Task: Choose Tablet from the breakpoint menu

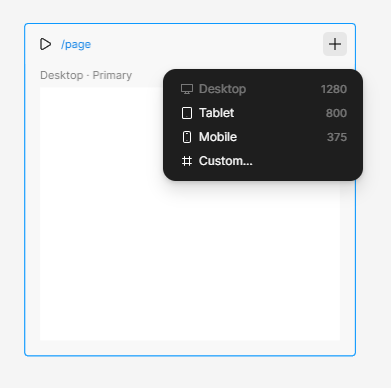Action: (263, 113)
